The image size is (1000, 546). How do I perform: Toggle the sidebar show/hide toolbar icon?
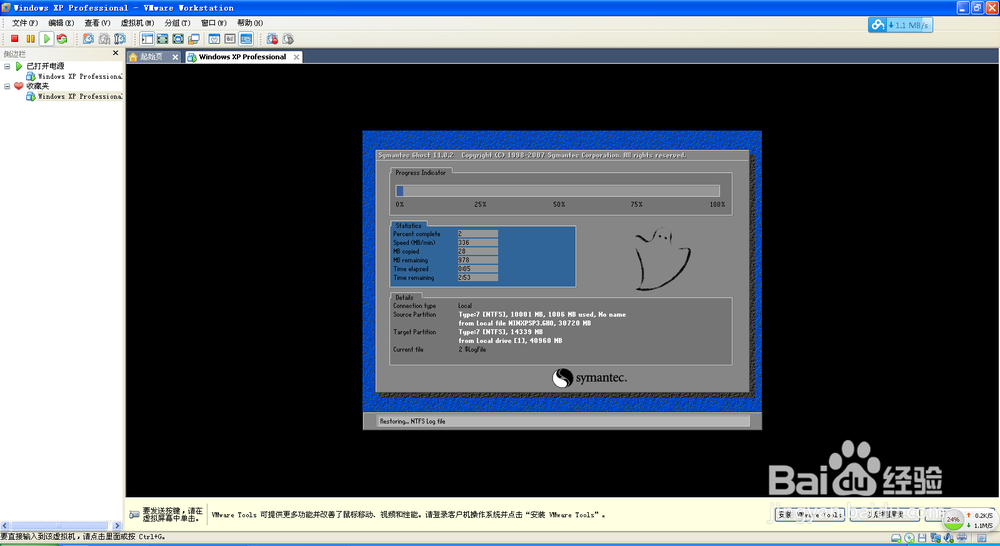(147, 39)
